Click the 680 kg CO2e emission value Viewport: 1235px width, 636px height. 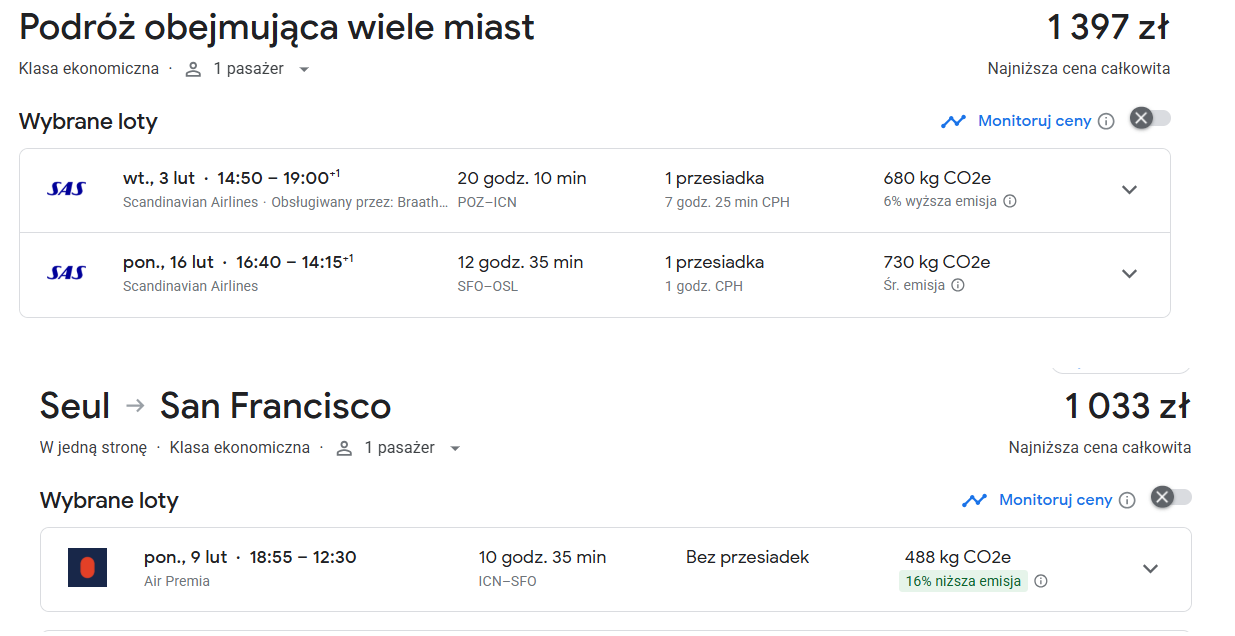937,179
